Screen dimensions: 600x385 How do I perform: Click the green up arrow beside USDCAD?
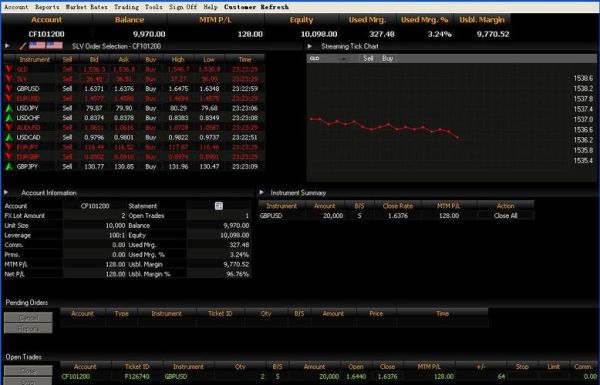click(x=9, y=137)
